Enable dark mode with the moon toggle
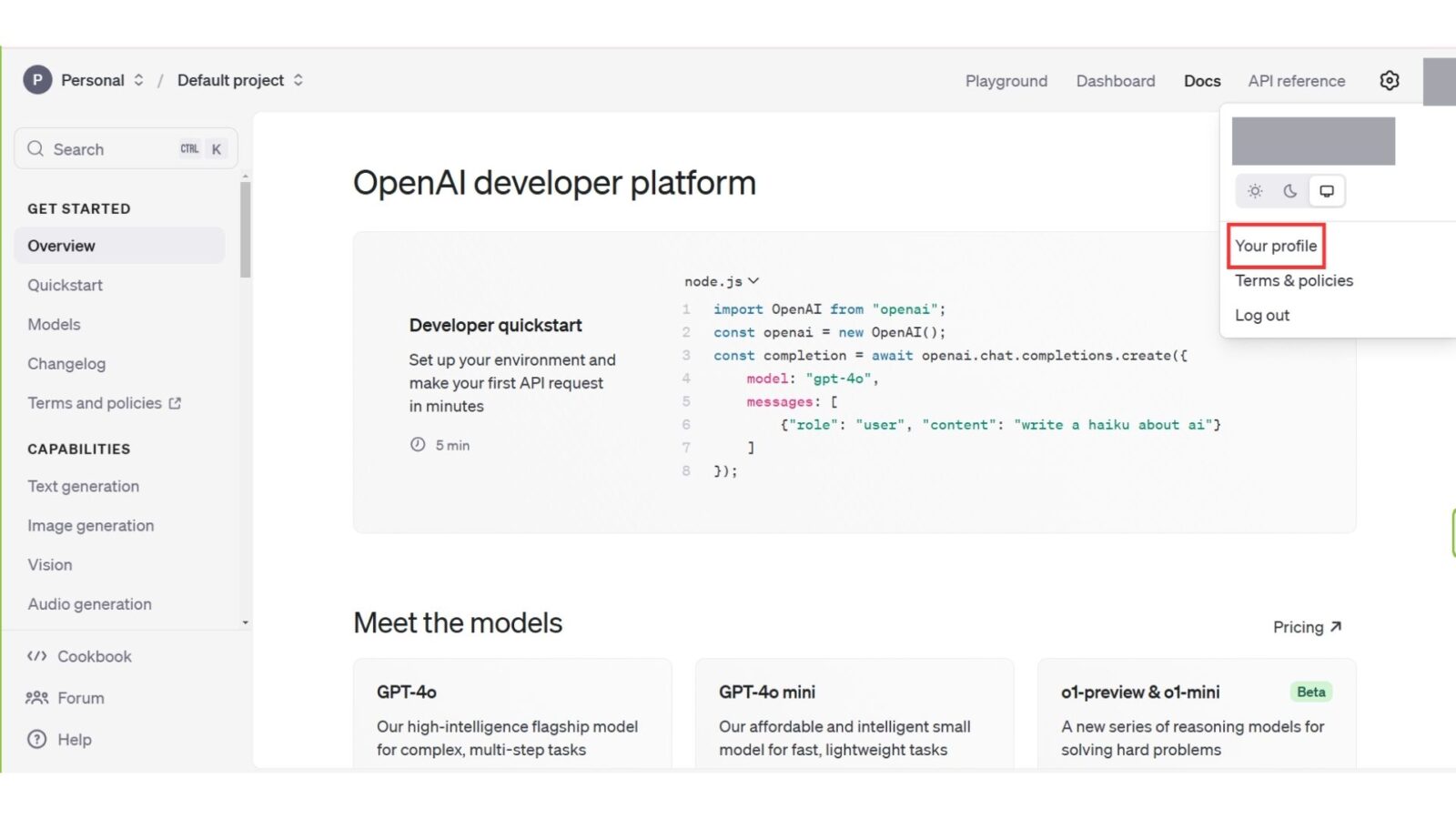Image resolution: width=1456 pixels, height=819 pixels. pyautogui.click(x=1290, y=191)
